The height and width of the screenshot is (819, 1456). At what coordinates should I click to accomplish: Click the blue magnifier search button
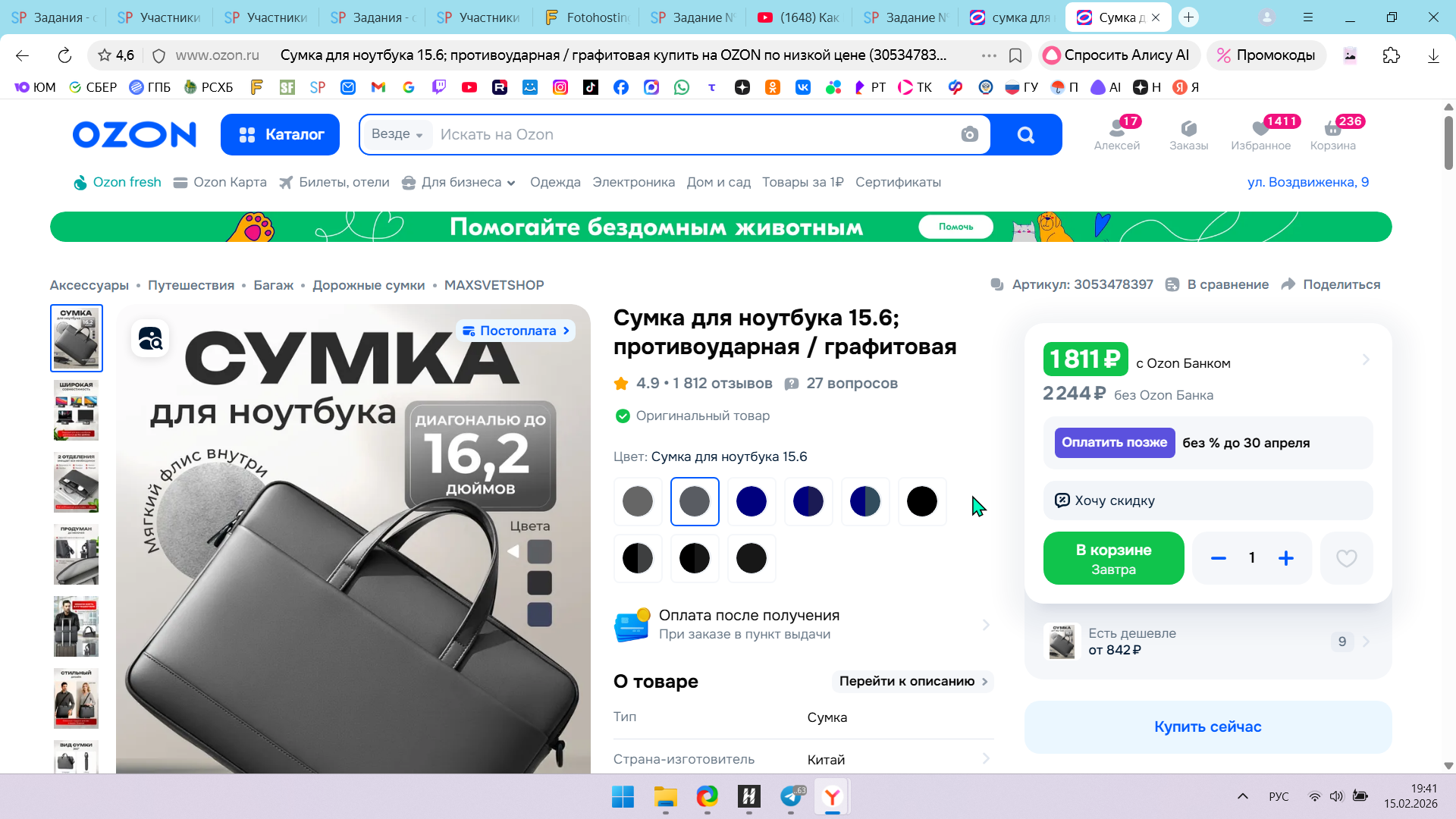click(x=1025, y=135)
